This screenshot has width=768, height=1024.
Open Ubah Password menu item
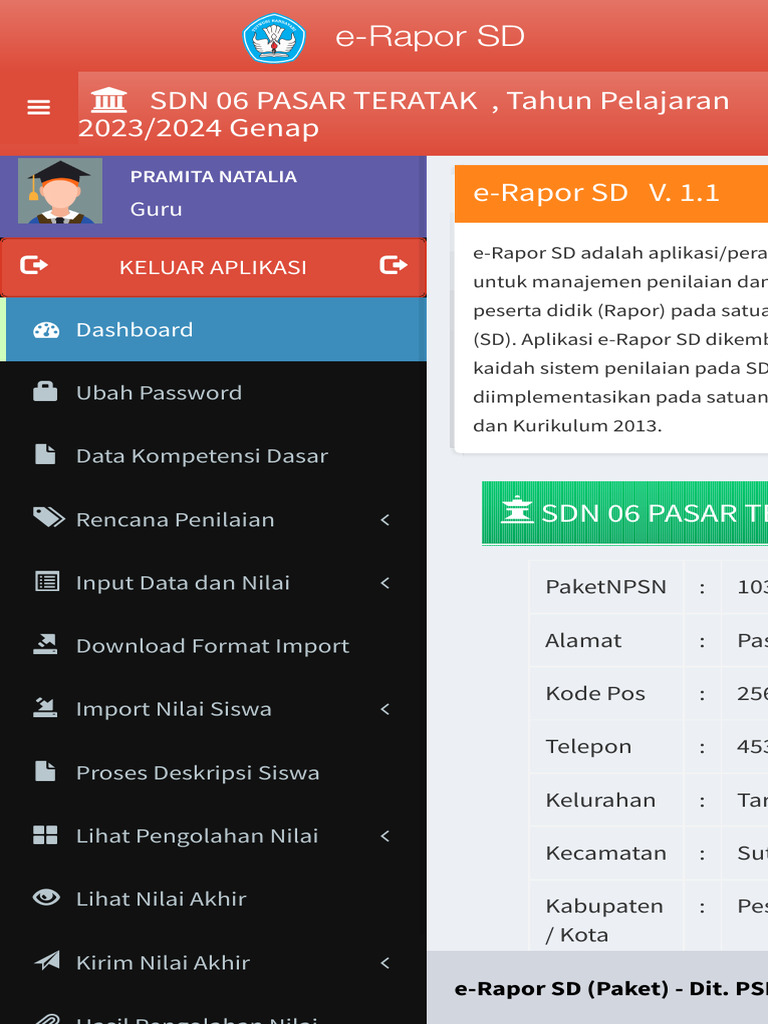coord(213,392)
